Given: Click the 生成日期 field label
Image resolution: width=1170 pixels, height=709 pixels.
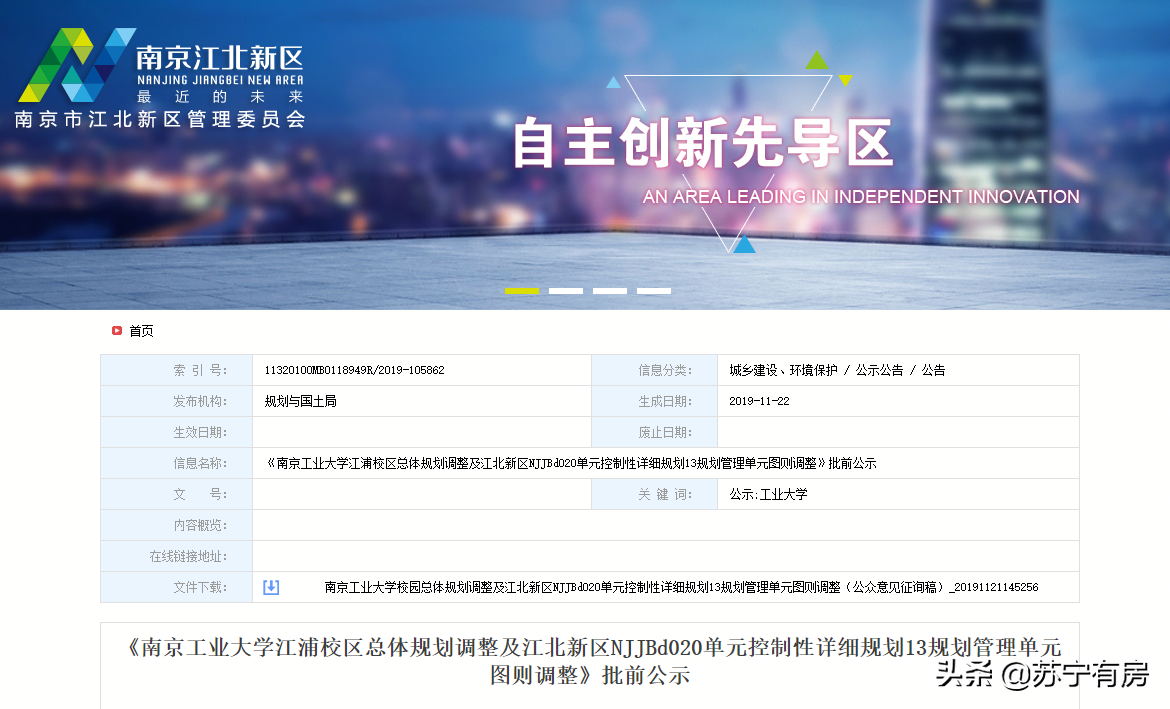Looking at the screenshot, I should pos(665,402).
